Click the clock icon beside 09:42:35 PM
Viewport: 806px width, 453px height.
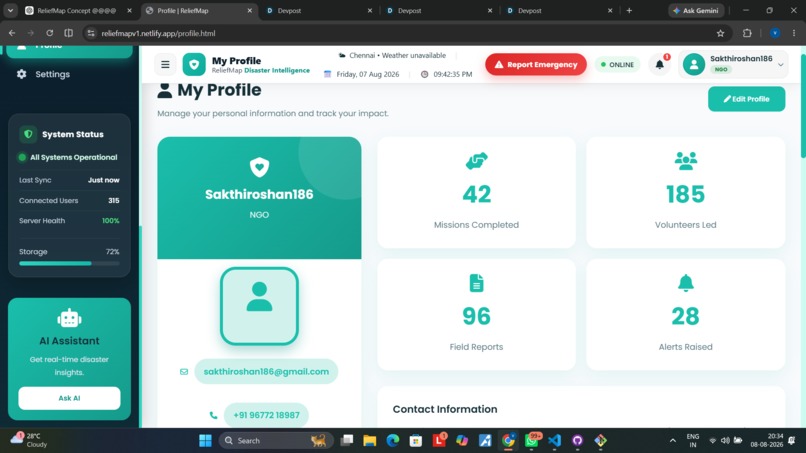tap(425, 74)
